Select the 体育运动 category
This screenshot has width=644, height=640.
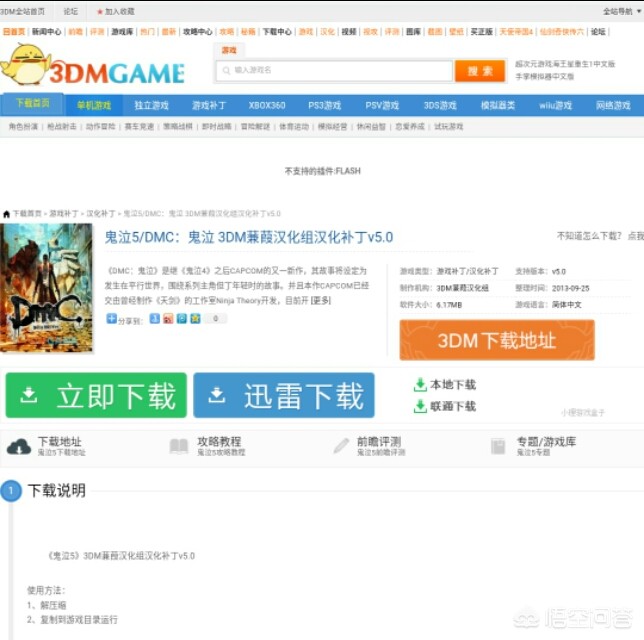294,127
